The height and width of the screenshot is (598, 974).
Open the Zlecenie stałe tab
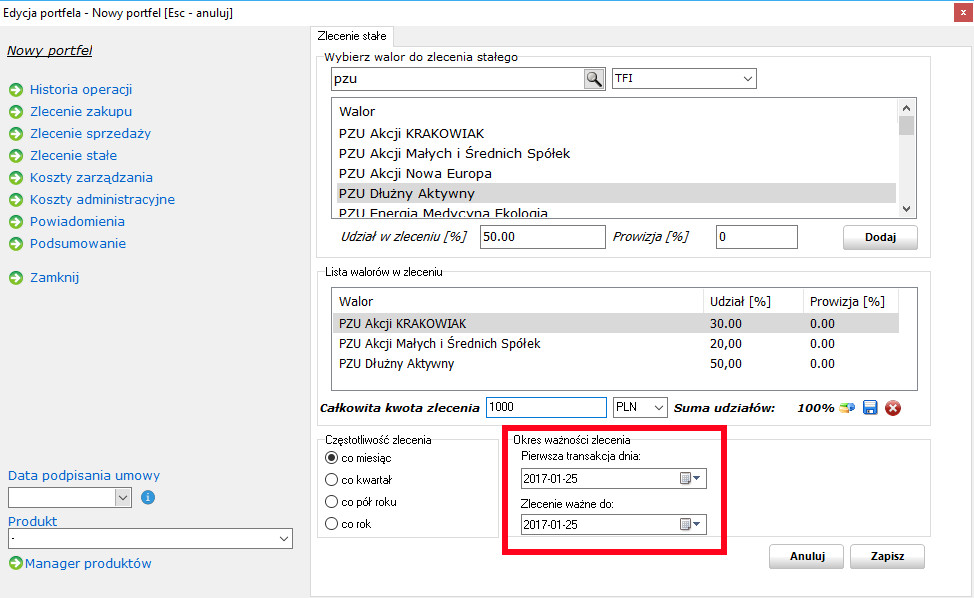[x=351, y=36]
